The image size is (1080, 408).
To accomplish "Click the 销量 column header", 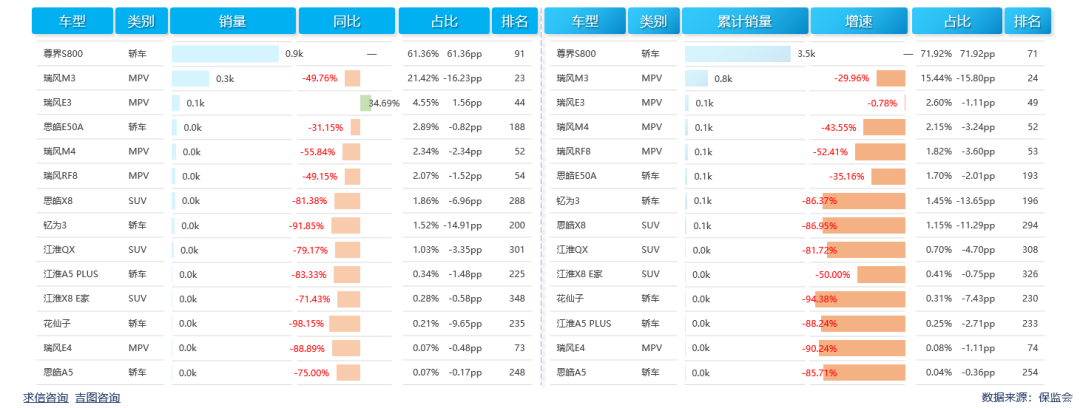I will coord(232,21).
